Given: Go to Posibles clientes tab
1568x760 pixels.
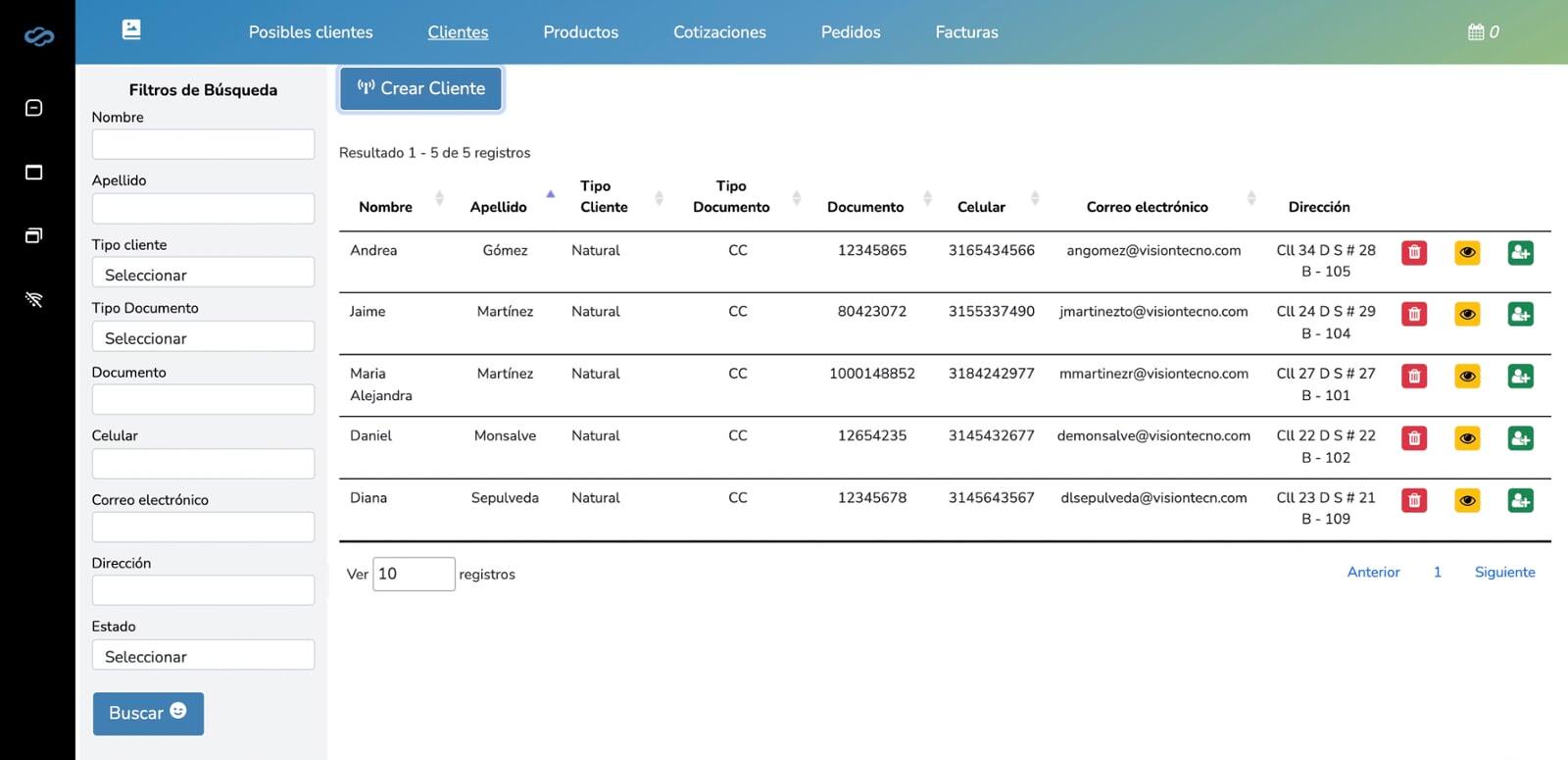Looking at the screenshot, I should click(x=311, y=32).
